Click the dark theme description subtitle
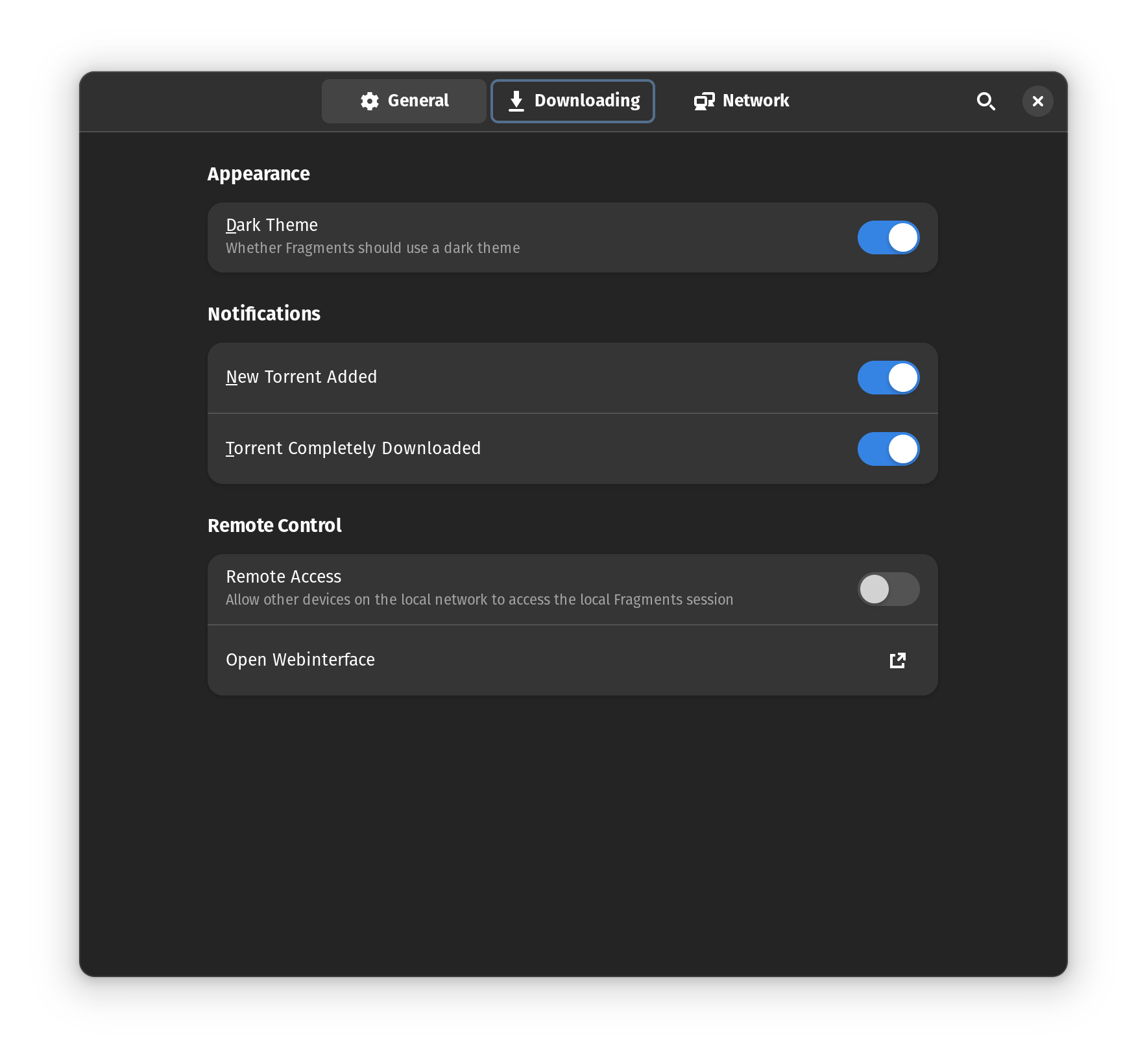 [x=372, y=248]
